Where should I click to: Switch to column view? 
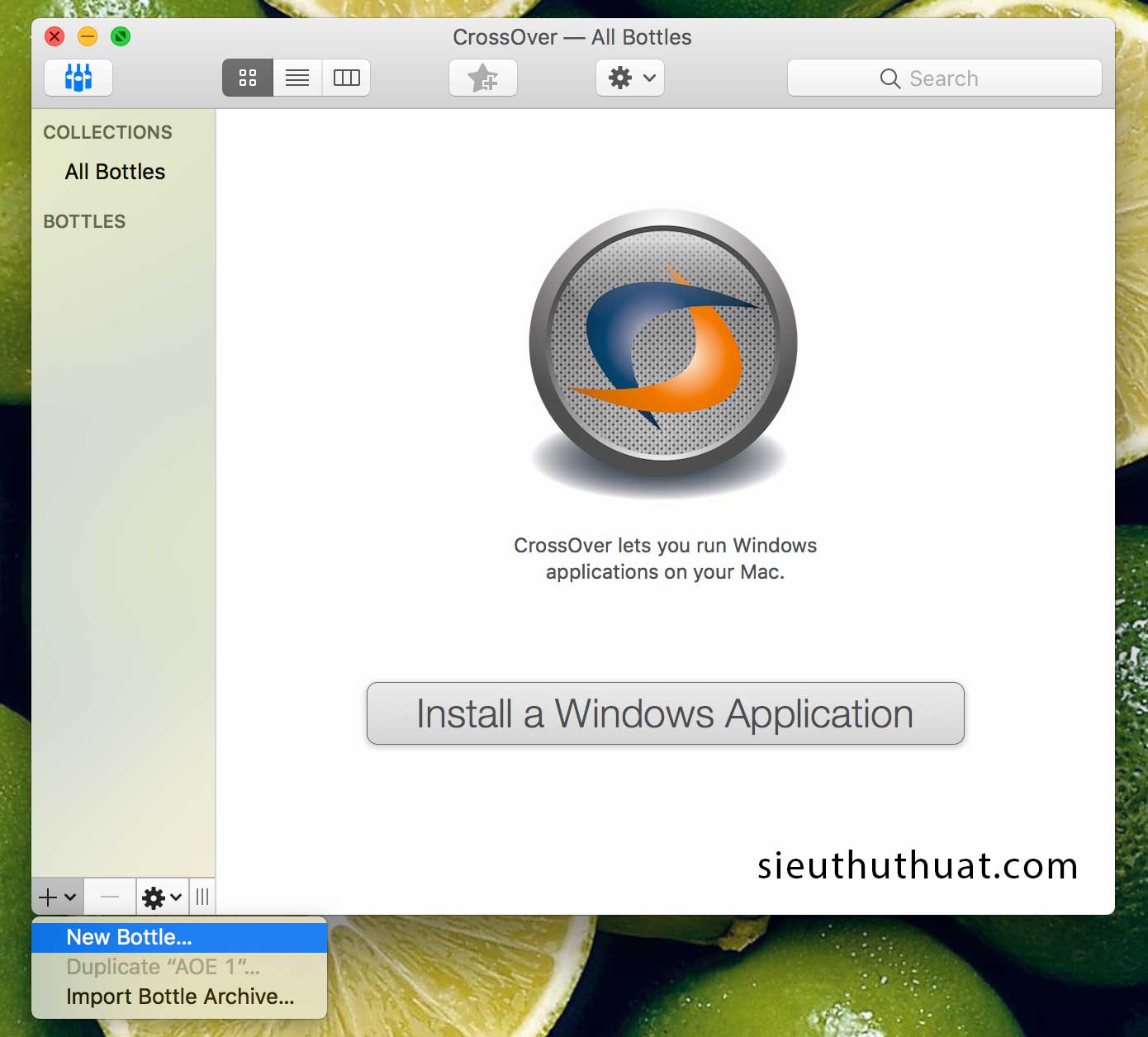[x=346, y=78]
